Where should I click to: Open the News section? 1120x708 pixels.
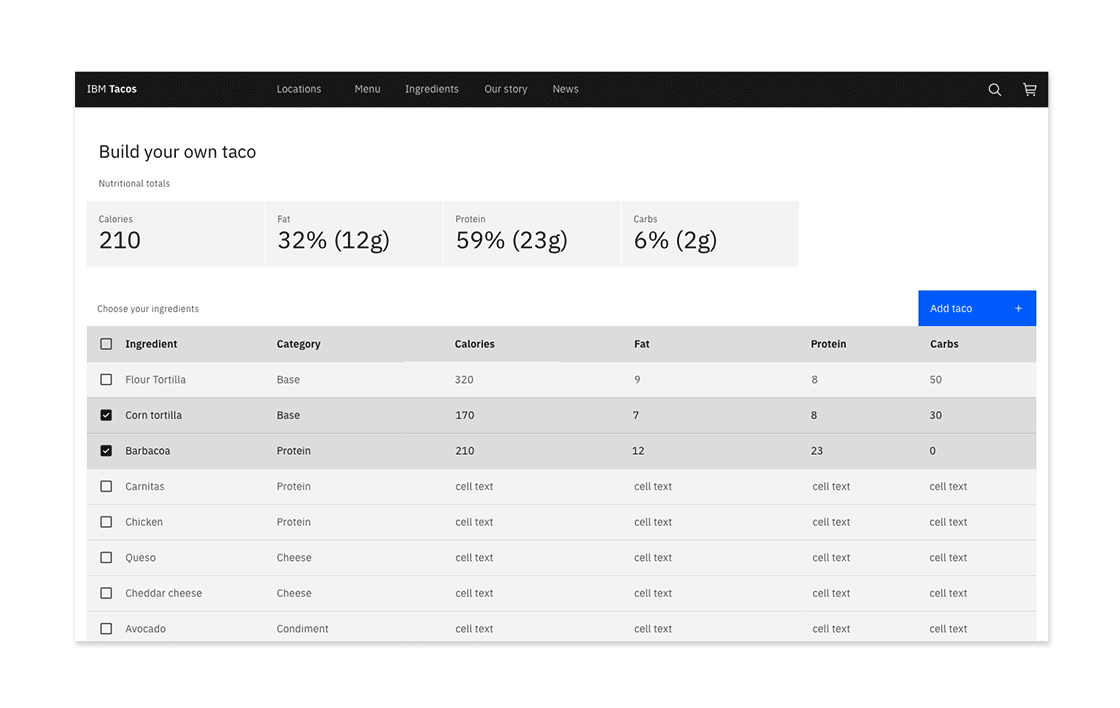pos(565,89)
